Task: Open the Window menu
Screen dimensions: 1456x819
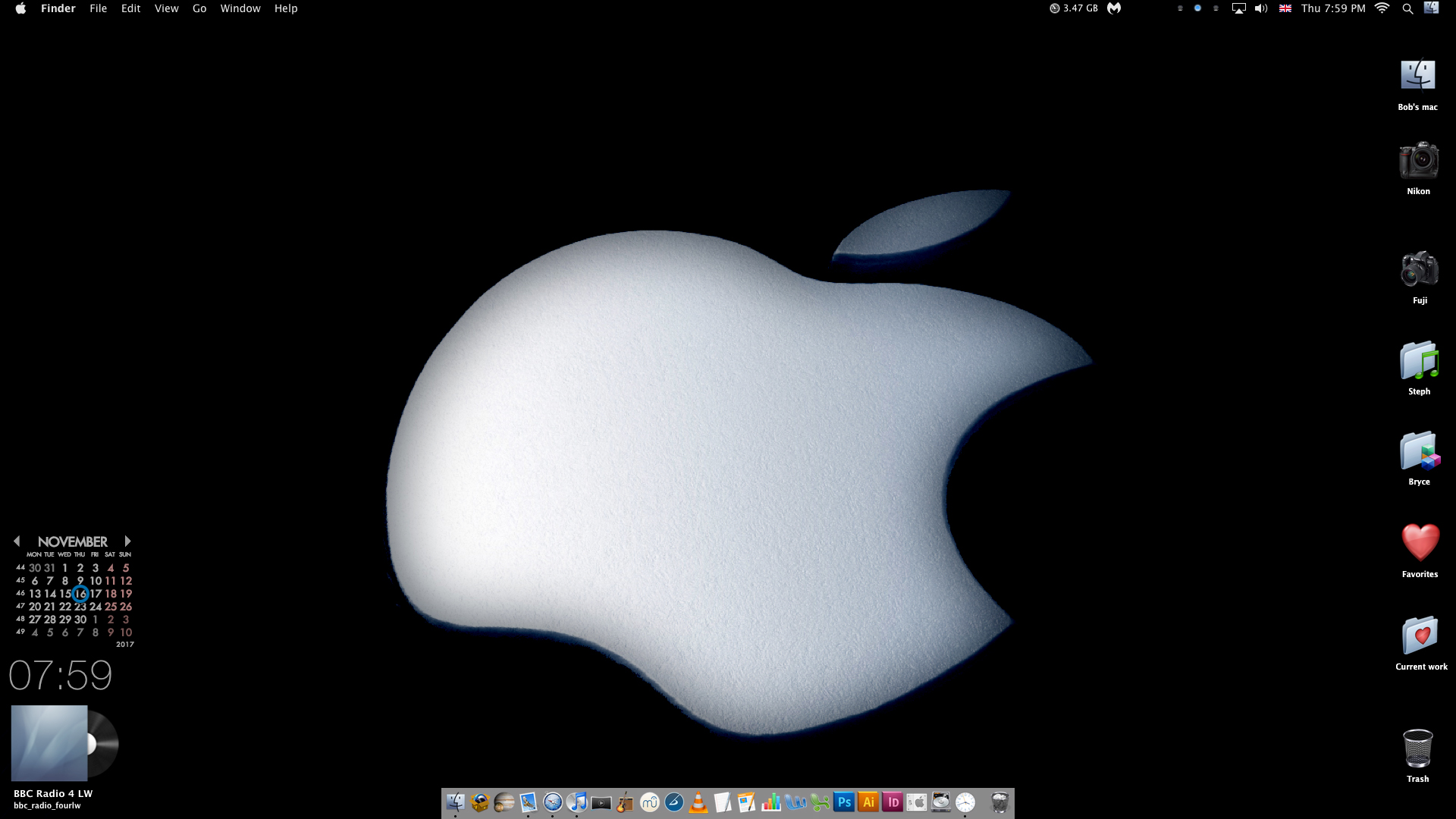Action: [240, 8]
